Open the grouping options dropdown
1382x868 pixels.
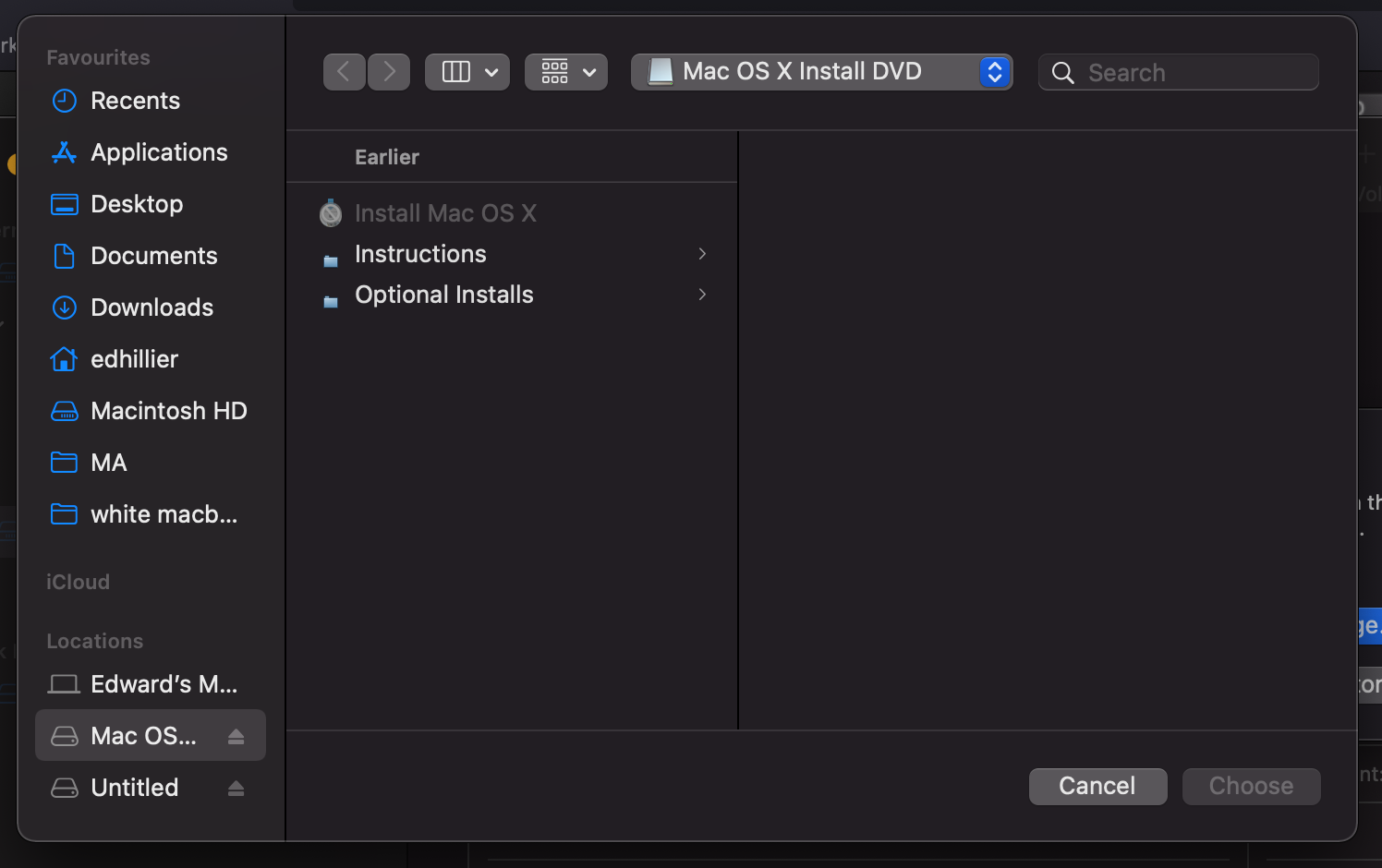click(x=566, y=72)
